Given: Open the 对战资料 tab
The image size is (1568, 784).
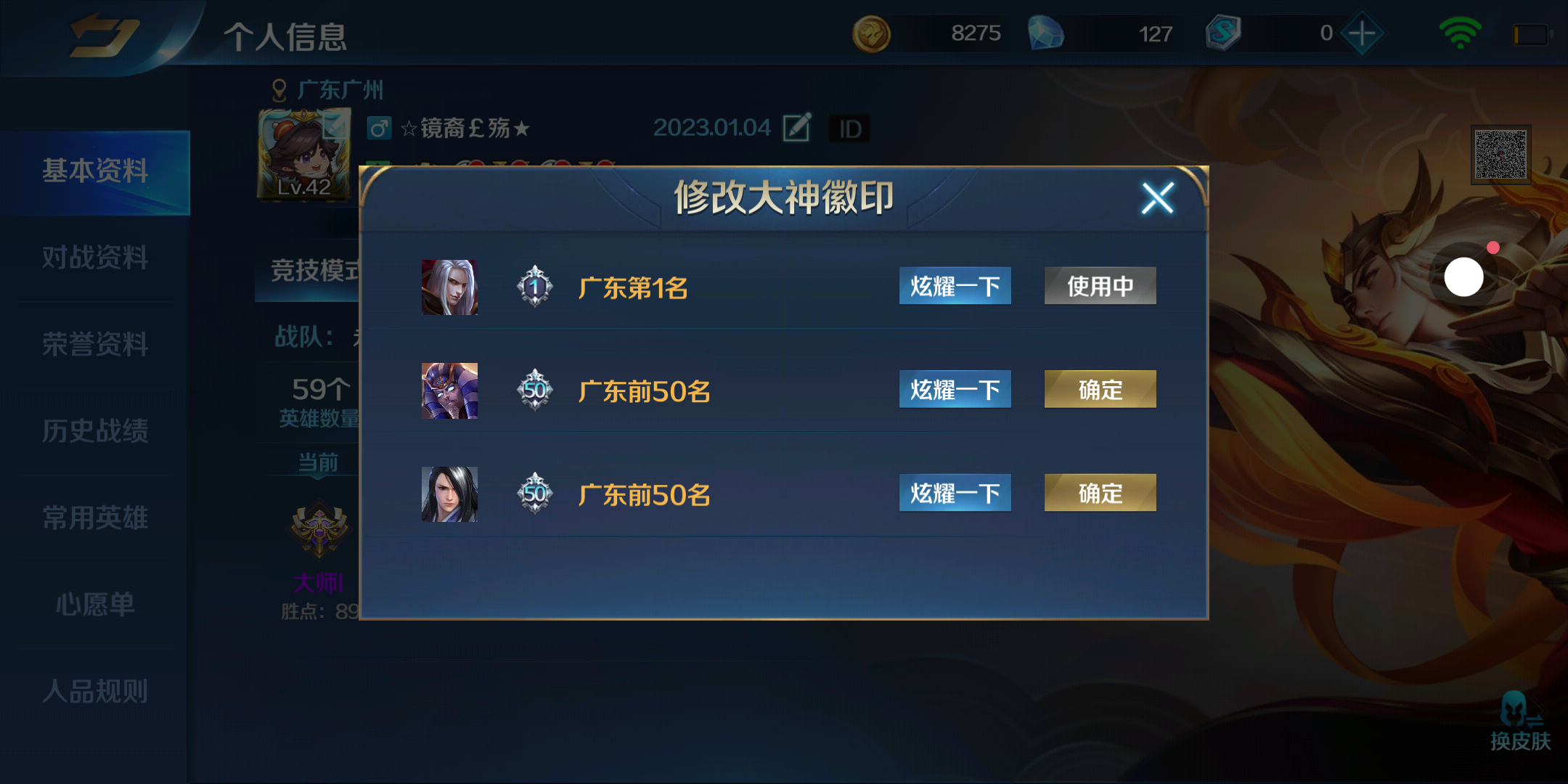Looking at the screenshot, I should (95, 258).
